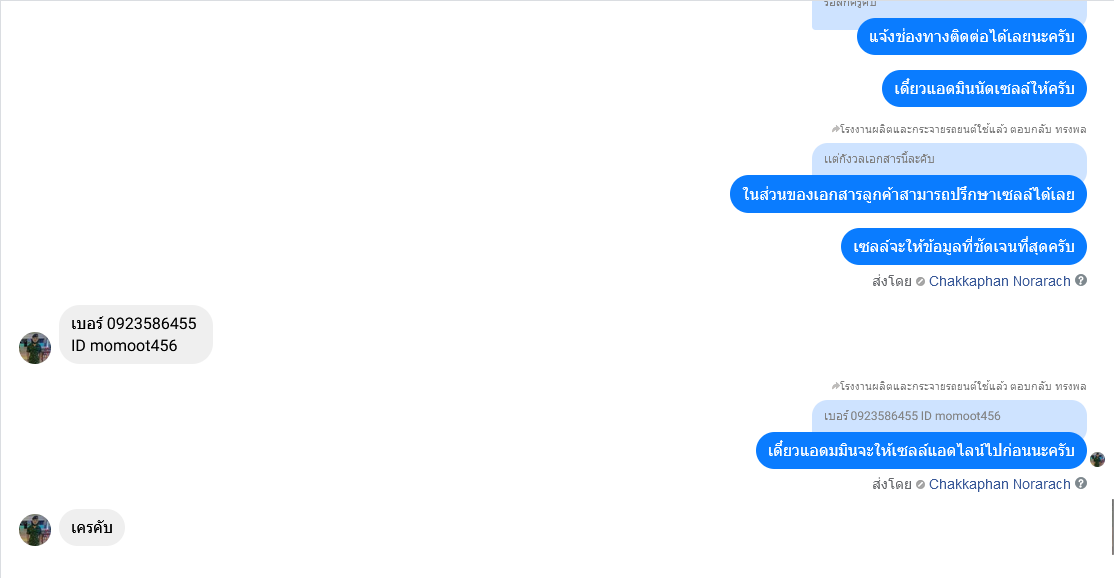This screenshot has width=1114, height=578.
Task: Select the เดี๋ยวแอดมินนัดเซลล์ให้ครับ message bubble
Action: [984, 89]
